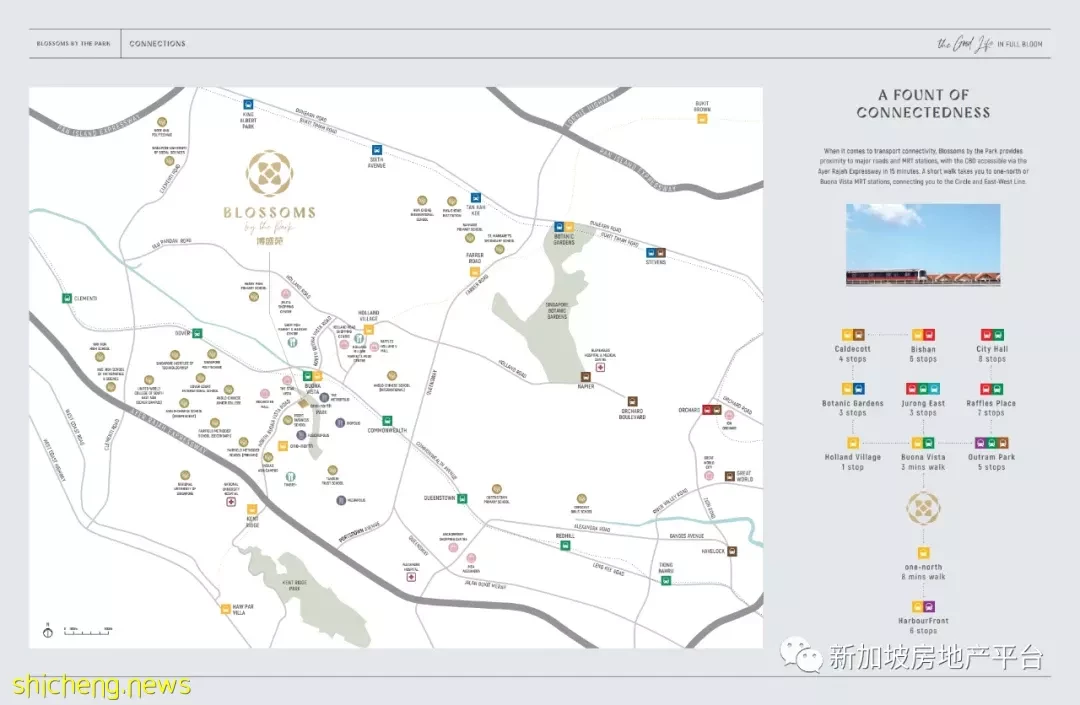Click the compass north indicator on map
Image resolution: width=1080 pixels, height=705 pixels.
(48, 631)
